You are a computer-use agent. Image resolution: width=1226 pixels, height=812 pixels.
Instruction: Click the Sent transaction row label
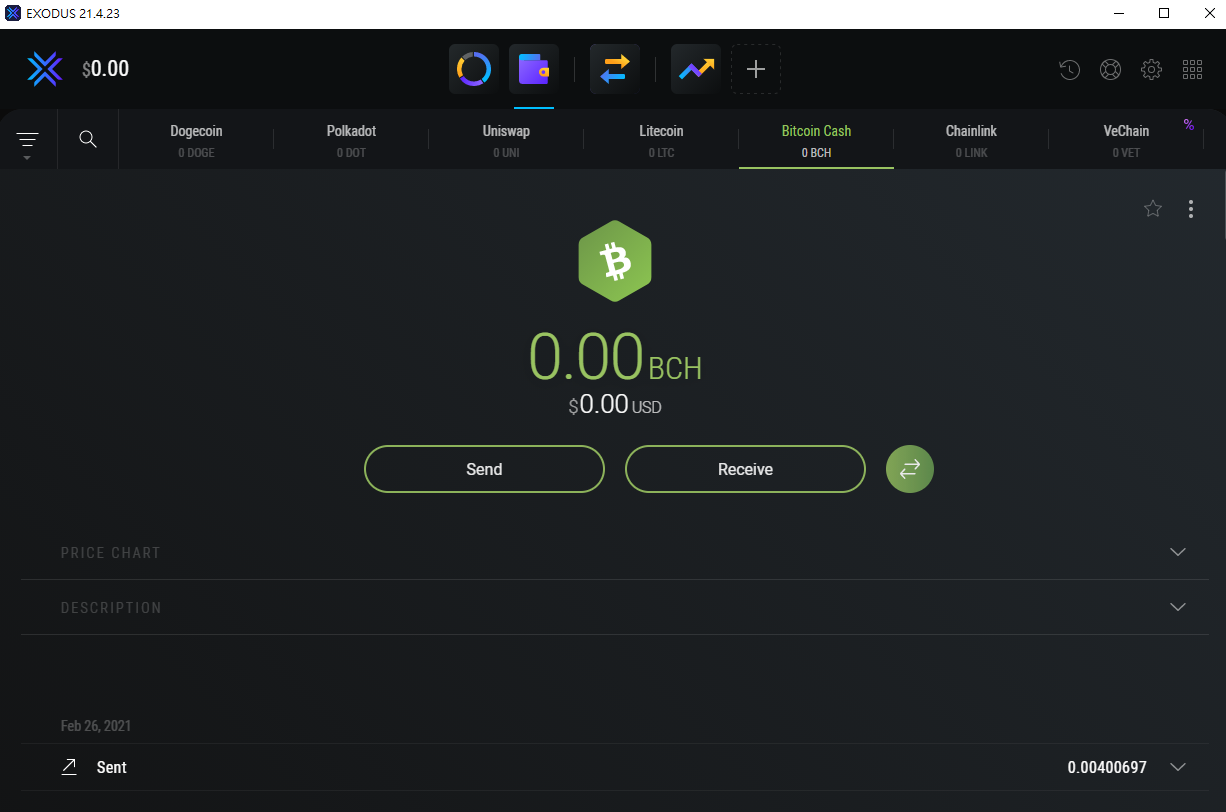(111, 767)
